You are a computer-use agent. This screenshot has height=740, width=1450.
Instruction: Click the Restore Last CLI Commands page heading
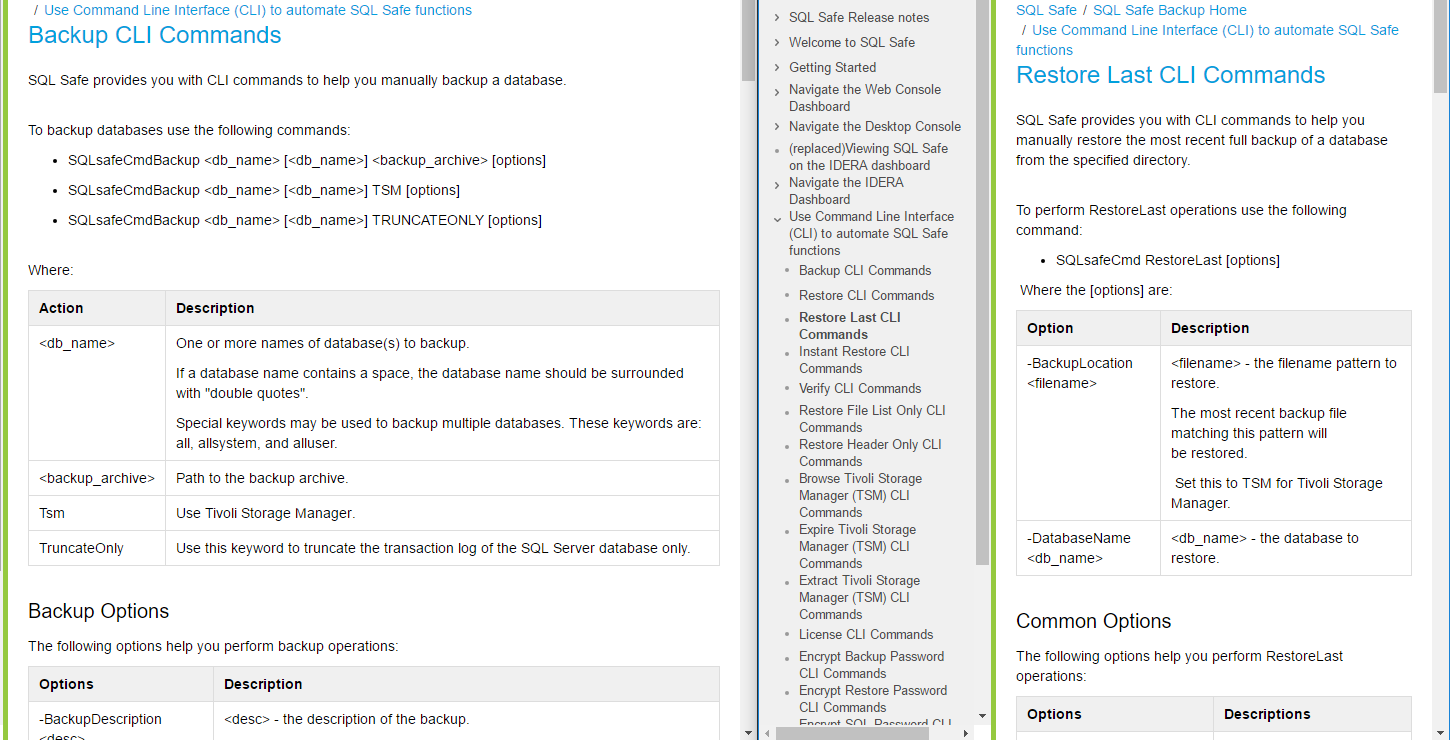1170,75
